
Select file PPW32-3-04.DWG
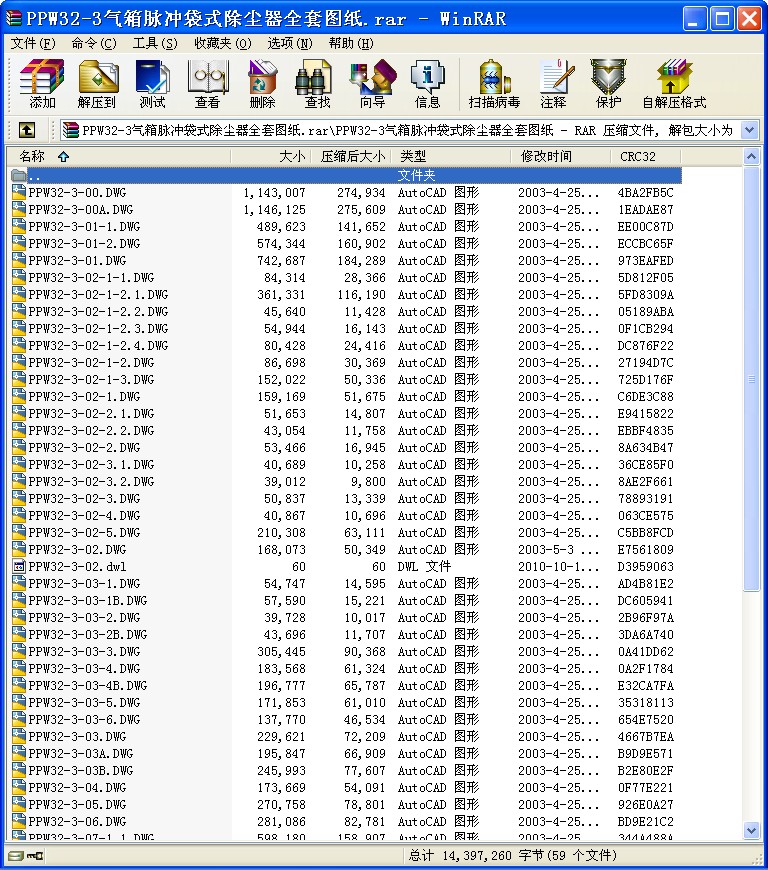(77, 787)
